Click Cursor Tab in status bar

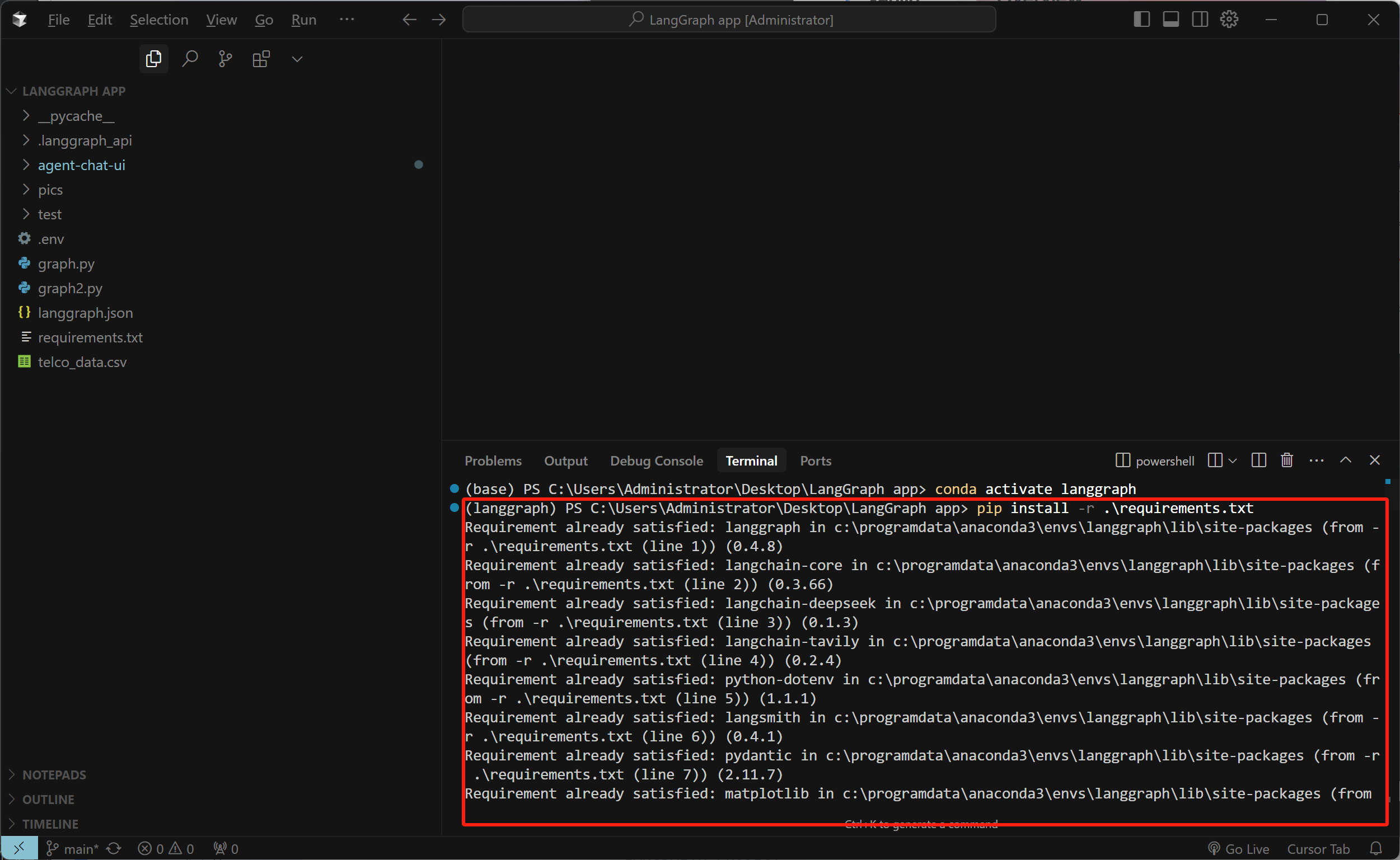[1318, 849]
